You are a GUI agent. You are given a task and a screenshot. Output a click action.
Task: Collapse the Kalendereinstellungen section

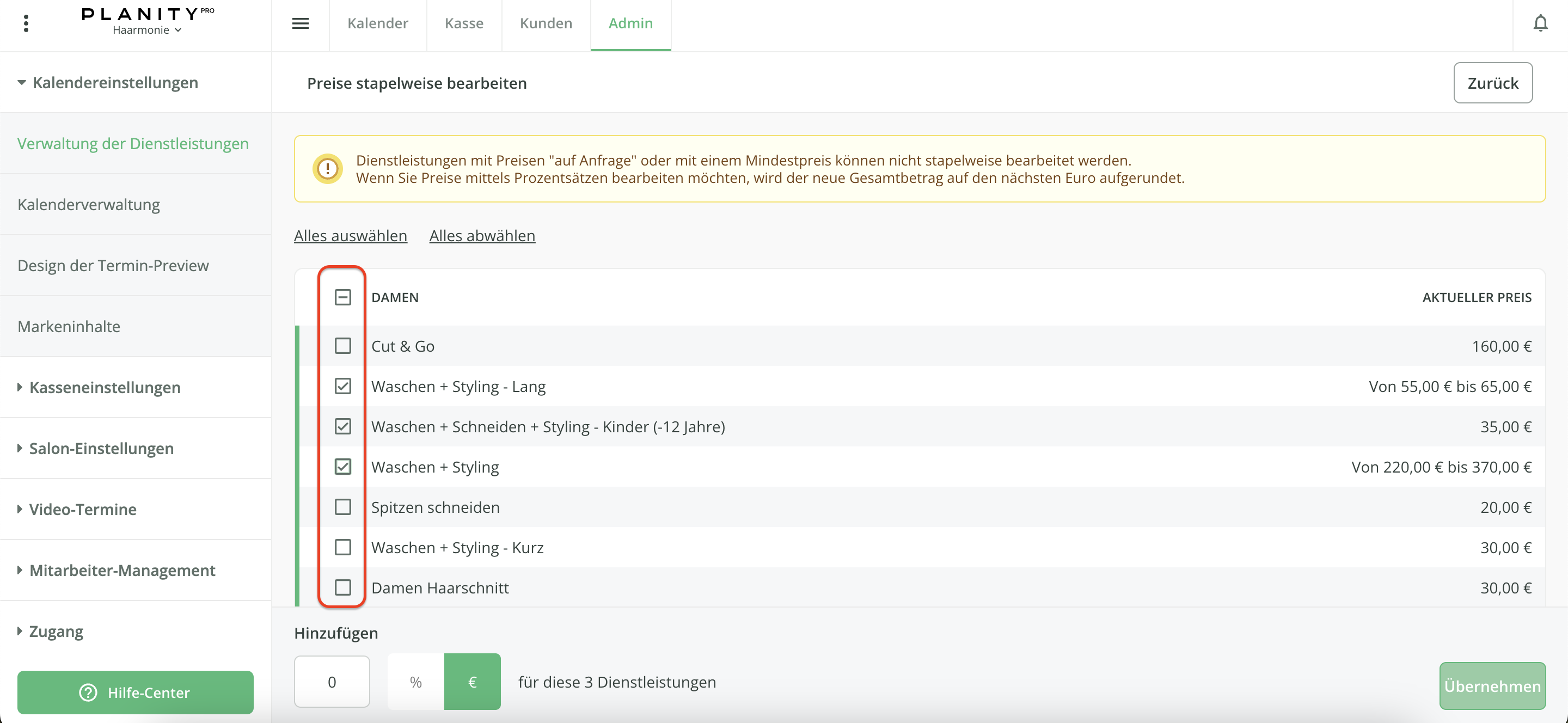[x=114, y=82]
